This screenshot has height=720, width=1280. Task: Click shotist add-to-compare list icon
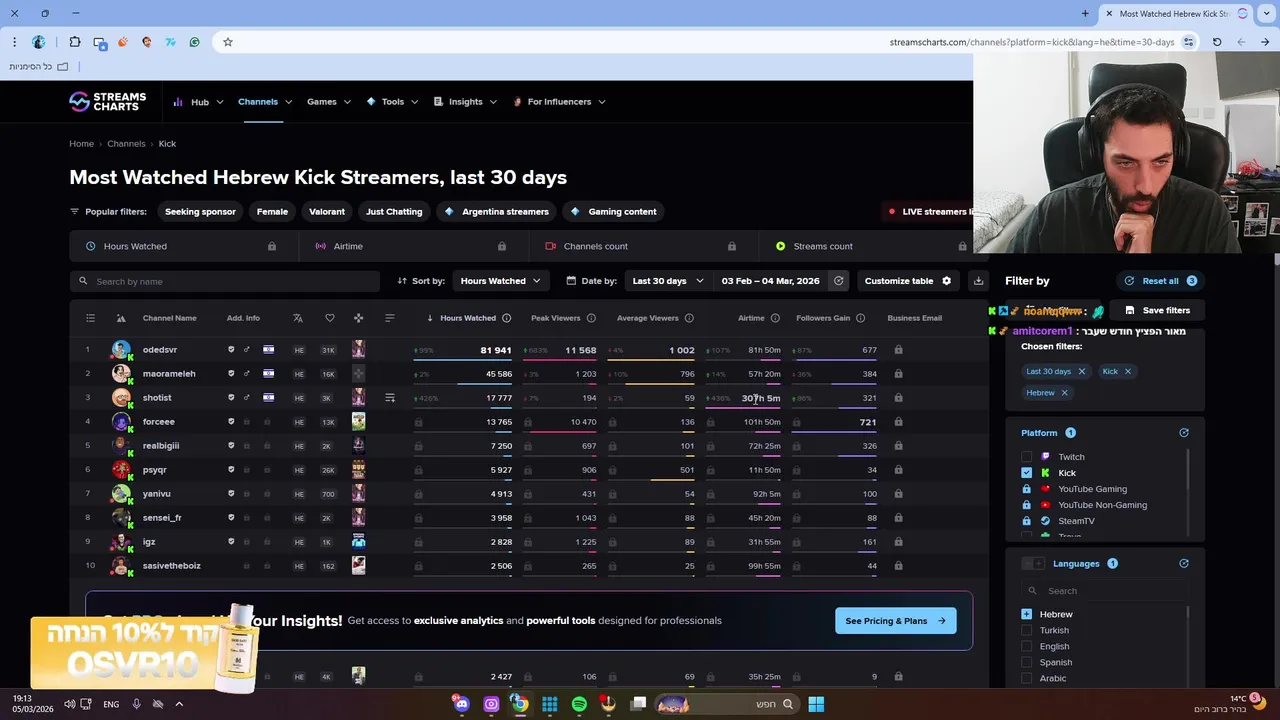[390, 398]
